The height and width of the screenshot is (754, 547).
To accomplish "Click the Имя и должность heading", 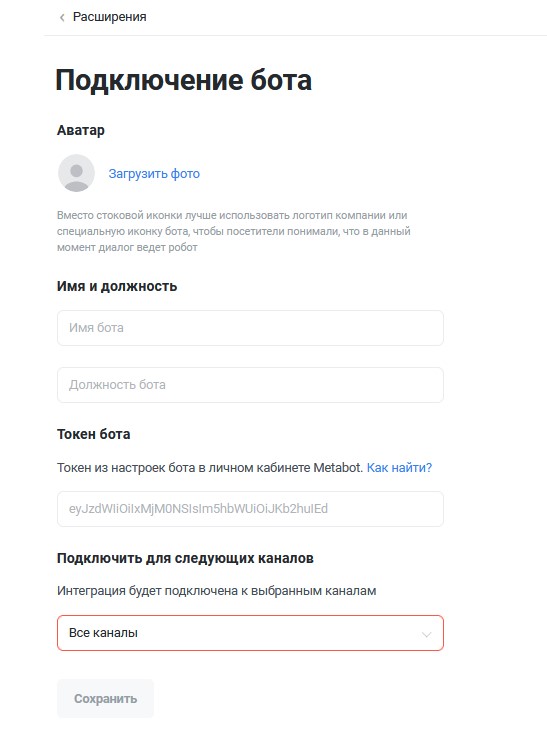I will coord(117,286).
